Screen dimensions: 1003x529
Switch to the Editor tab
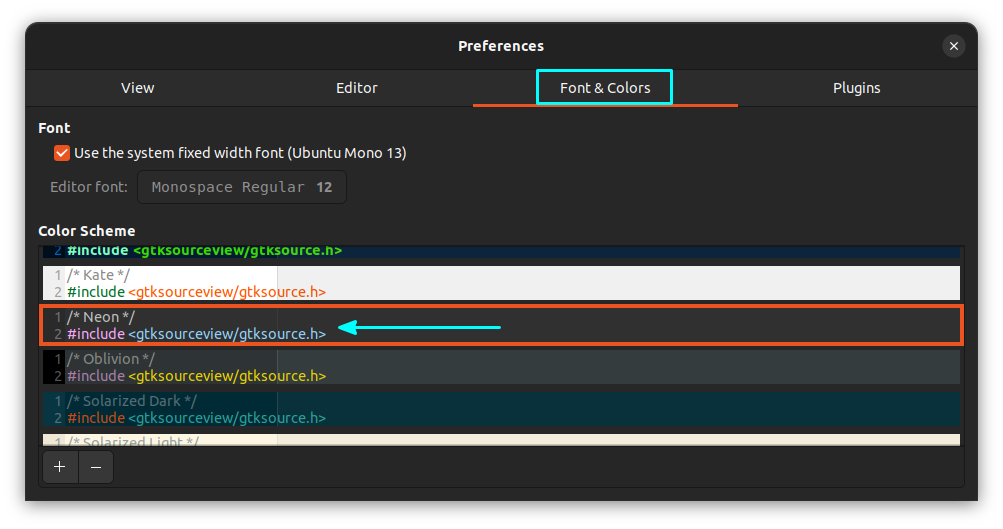[357, 88]
